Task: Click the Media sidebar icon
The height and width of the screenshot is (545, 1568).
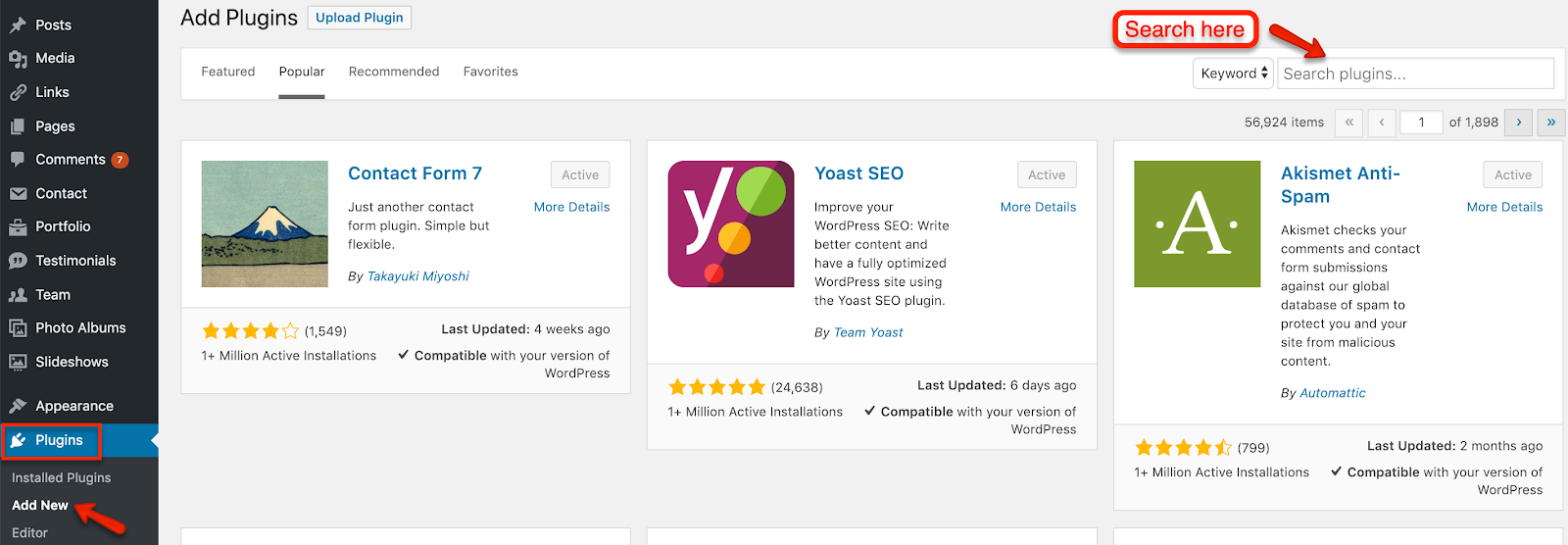Action: [18, 59]
